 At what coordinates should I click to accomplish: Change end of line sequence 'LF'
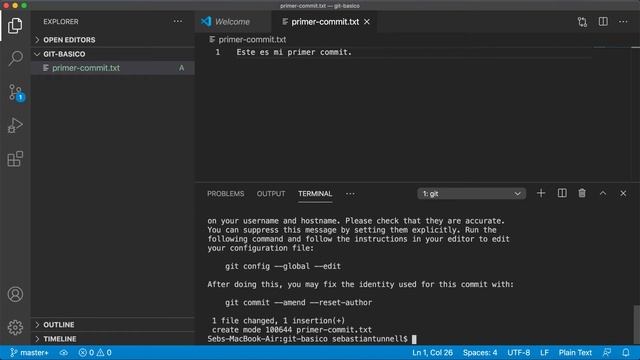tap(544, 353)
